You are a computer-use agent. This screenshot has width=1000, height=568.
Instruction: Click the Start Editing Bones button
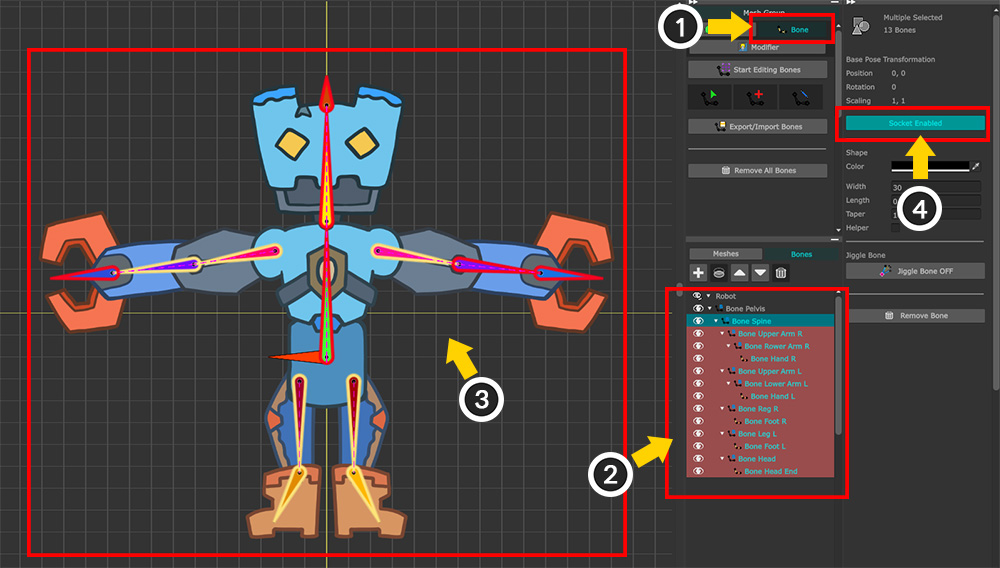[x=757, y=69]
